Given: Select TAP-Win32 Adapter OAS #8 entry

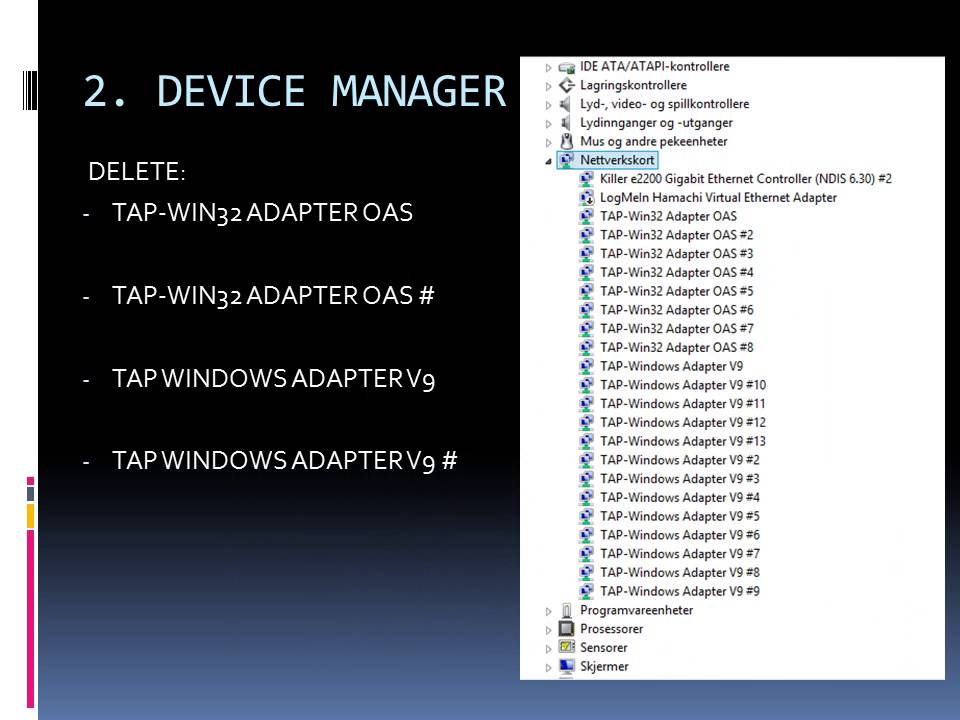Looking at the screenshot, I should (x=677, y=347).
